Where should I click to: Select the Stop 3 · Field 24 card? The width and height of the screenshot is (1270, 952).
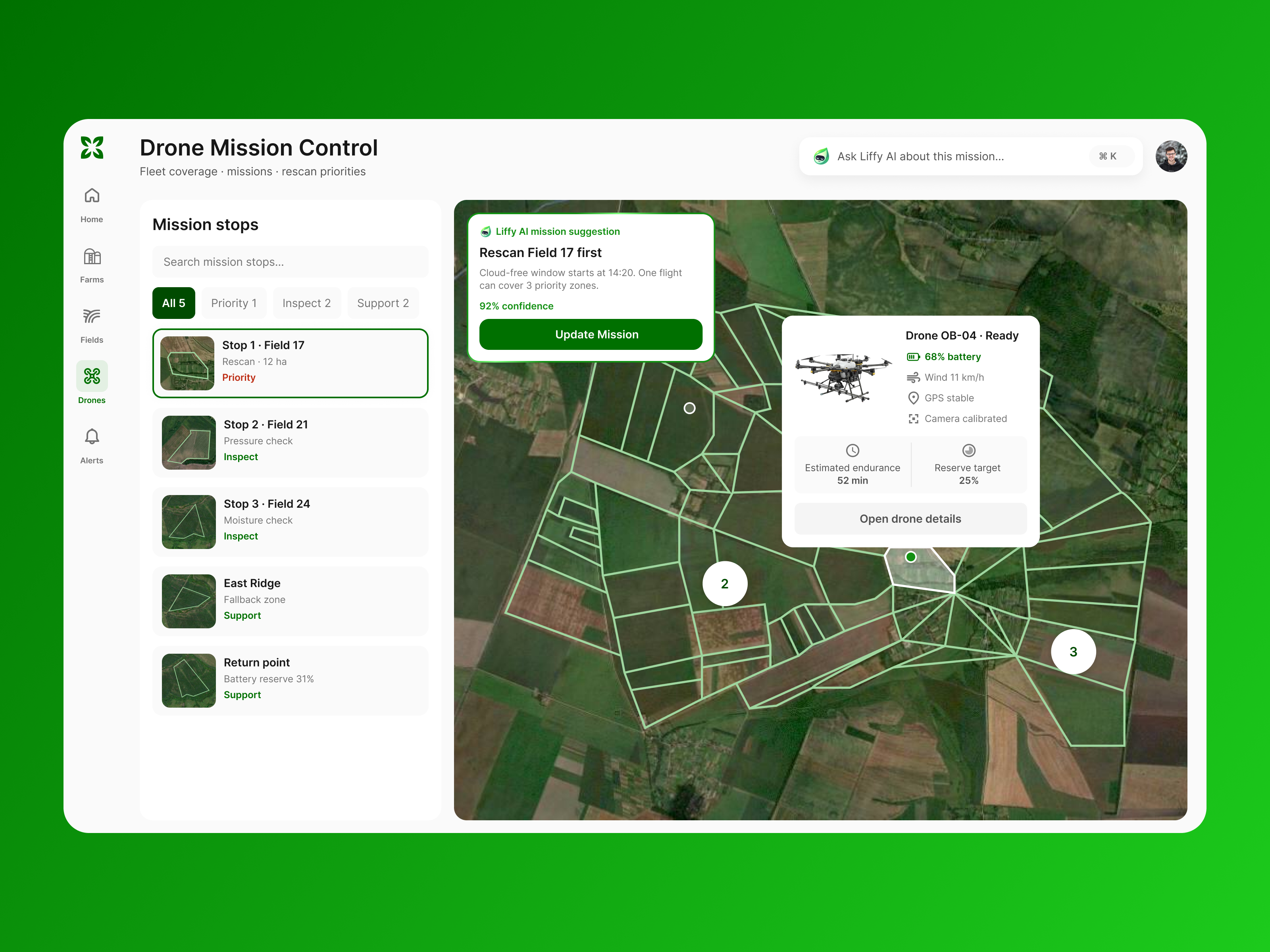coord(291,522)
